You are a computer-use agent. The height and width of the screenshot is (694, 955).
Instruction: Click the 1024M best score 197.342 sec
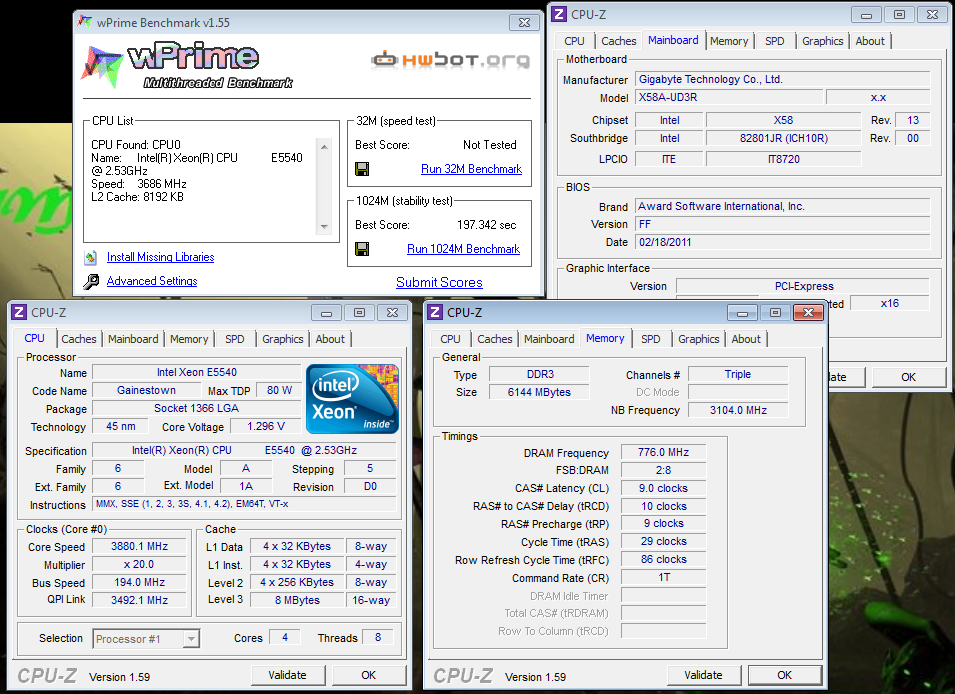(x=487, y=225)
